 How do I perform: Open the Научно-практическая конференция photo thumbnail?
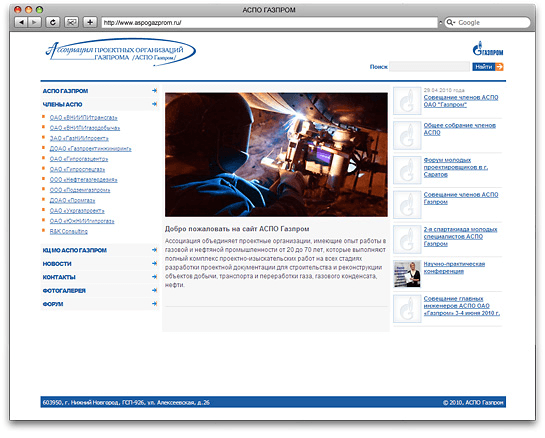point(407,274)
